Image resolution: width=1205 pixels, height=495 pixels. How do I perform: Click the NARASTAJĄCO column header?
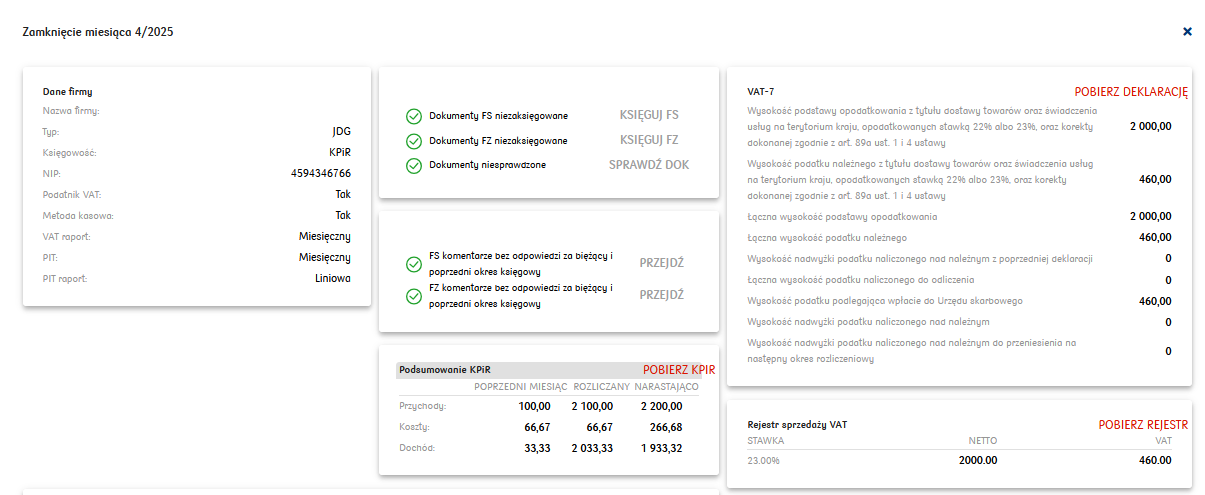tap(666, 387)
